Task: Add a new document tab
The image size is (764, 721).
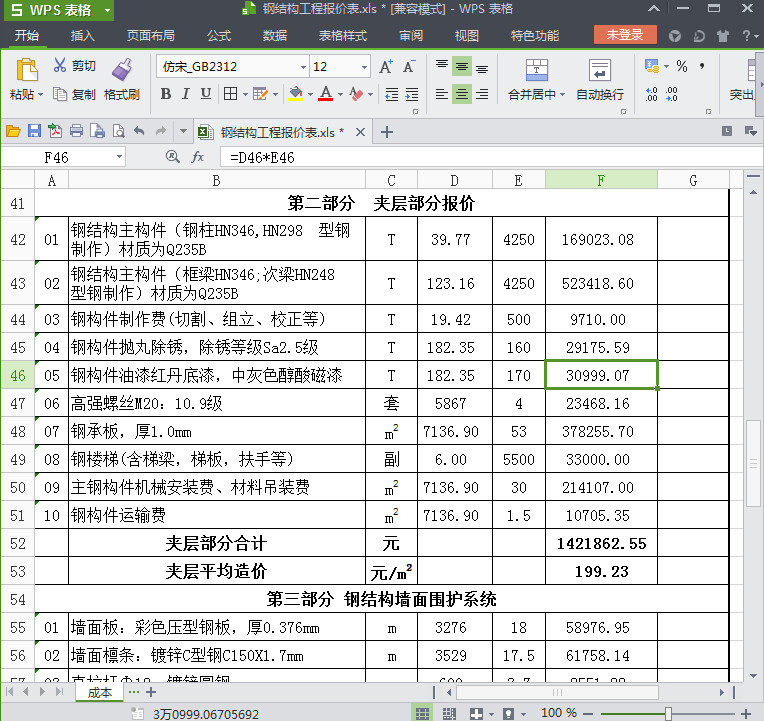Action: coord(387,132)
